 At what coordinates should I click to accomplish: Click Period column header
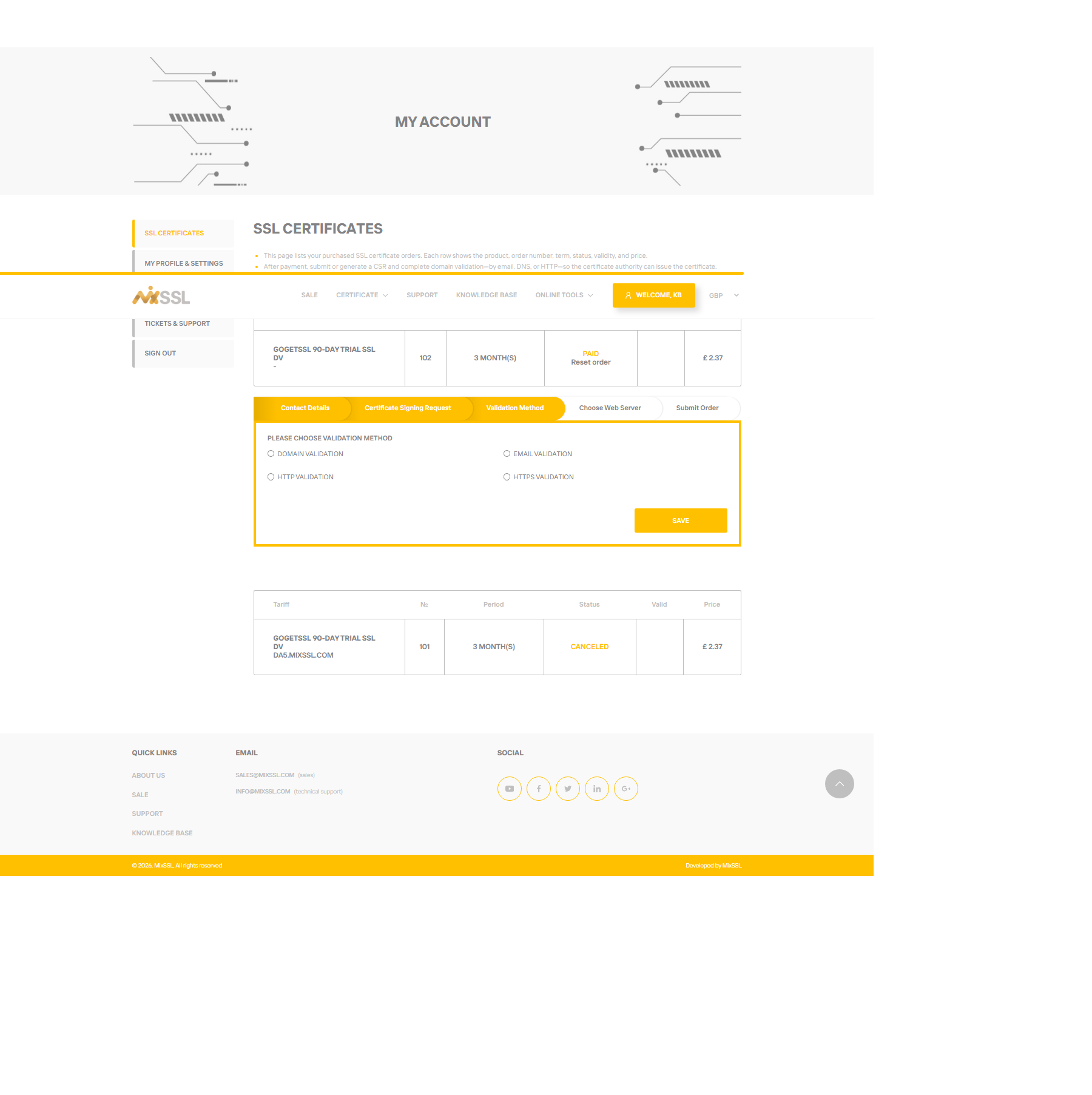click(x=494, y=605)
